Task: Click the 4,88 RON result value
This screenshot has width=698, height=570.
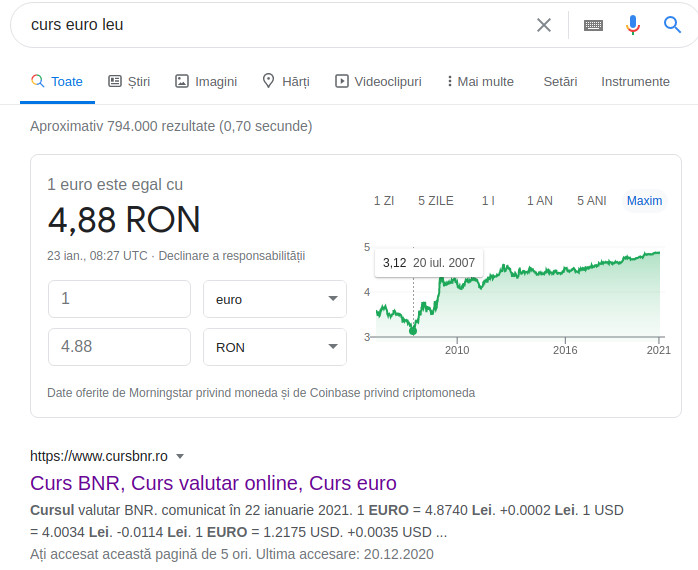Action: click(x=124, y=220)
